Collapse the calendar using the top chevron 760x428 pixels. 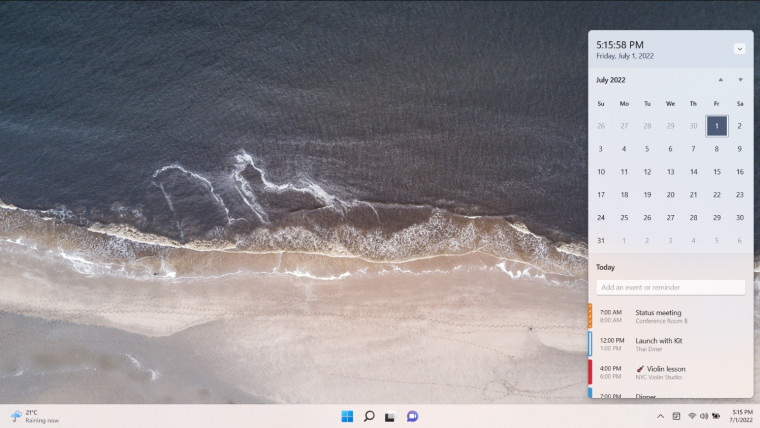[739, 48]
